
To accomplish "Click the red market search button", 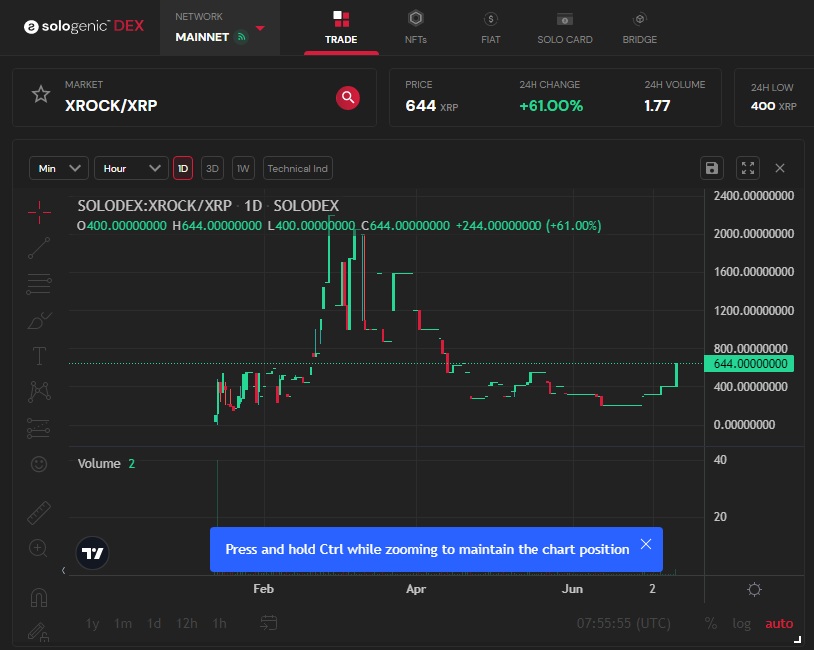I will (x=348, y=98).
